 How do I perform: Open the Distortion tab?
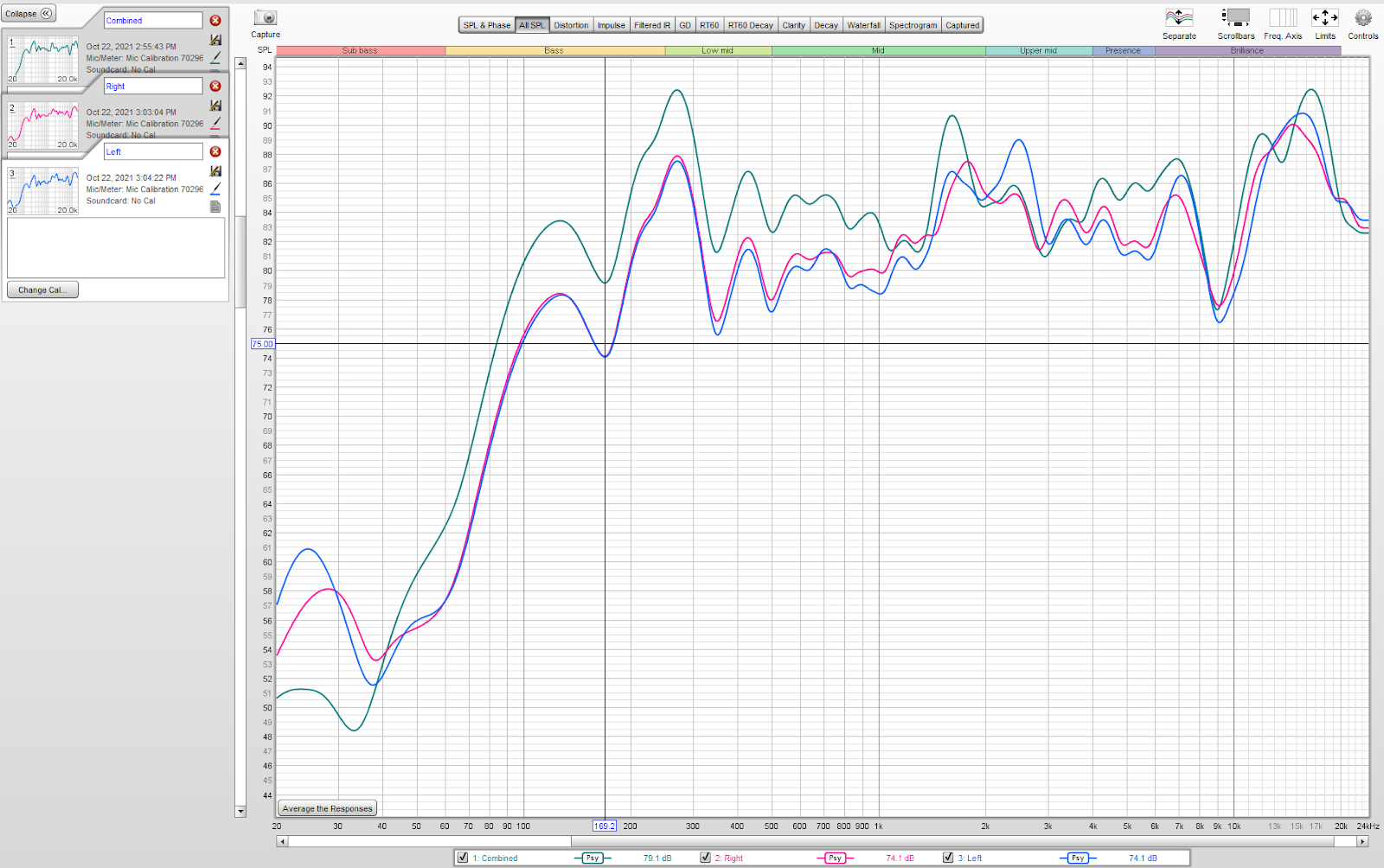(571, 25)
